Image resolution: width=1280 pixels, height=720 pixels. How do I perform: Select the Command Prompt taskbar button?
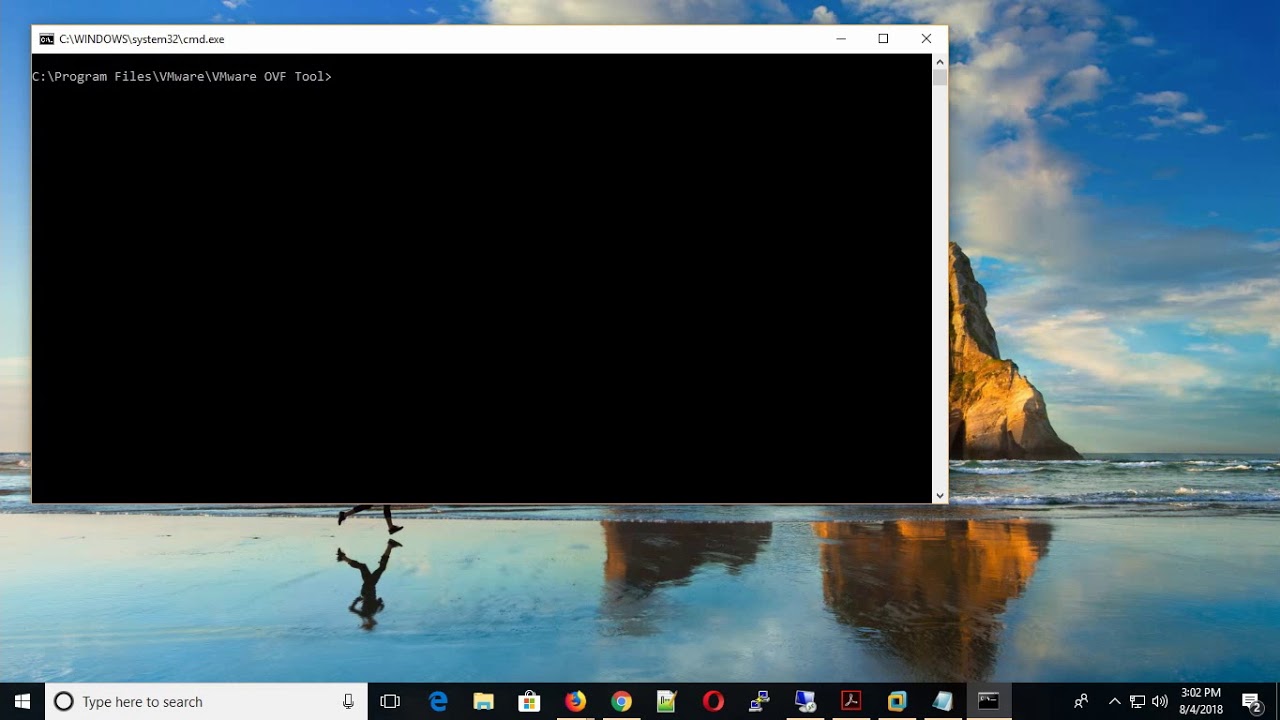click(x=988, y=701)
